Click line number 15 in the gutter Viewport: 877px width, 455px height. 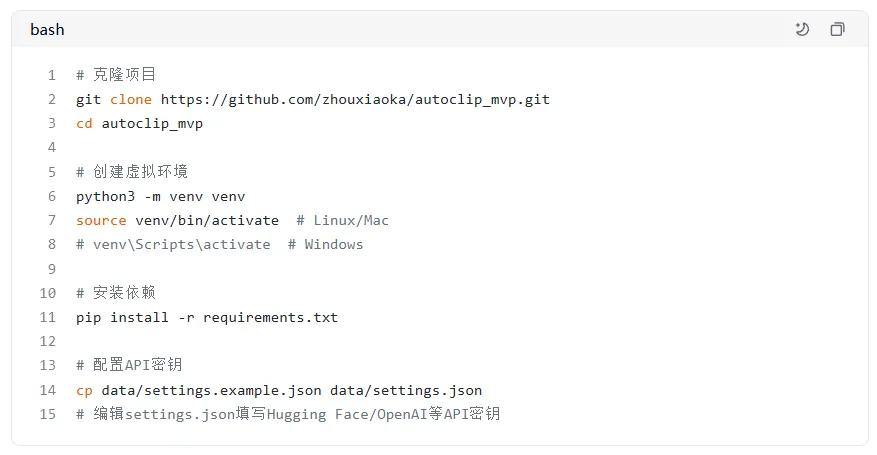click(48, 414)
